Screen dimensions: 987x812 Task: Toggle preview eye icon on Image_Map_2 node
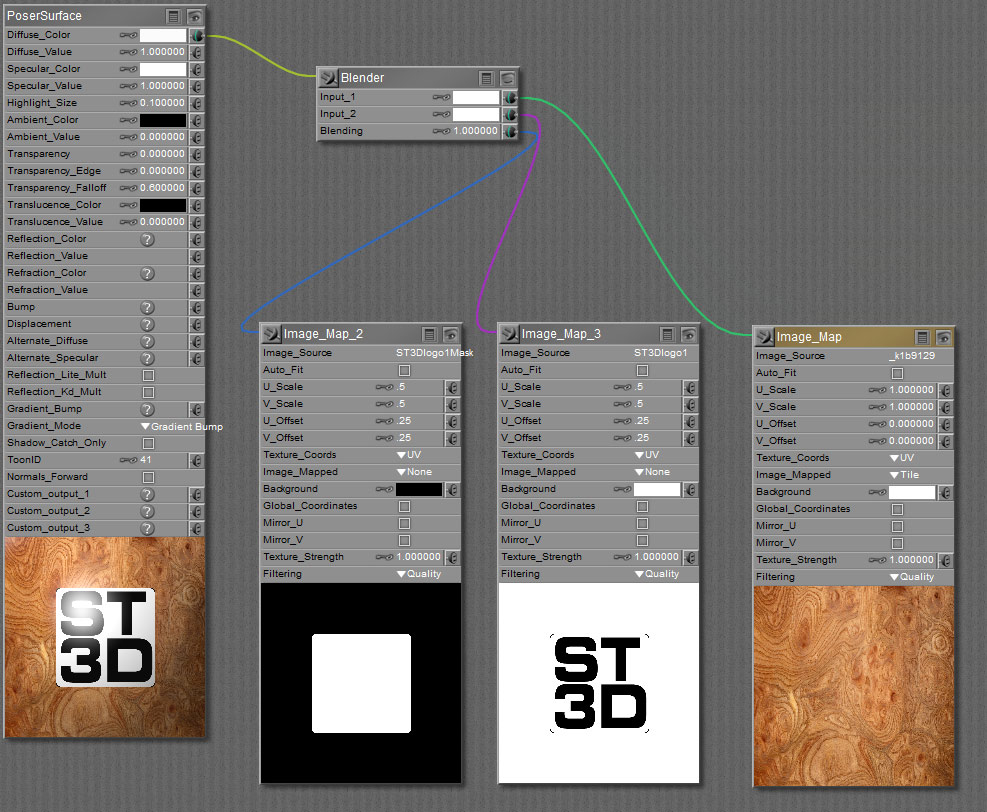(x=451, y=335)
